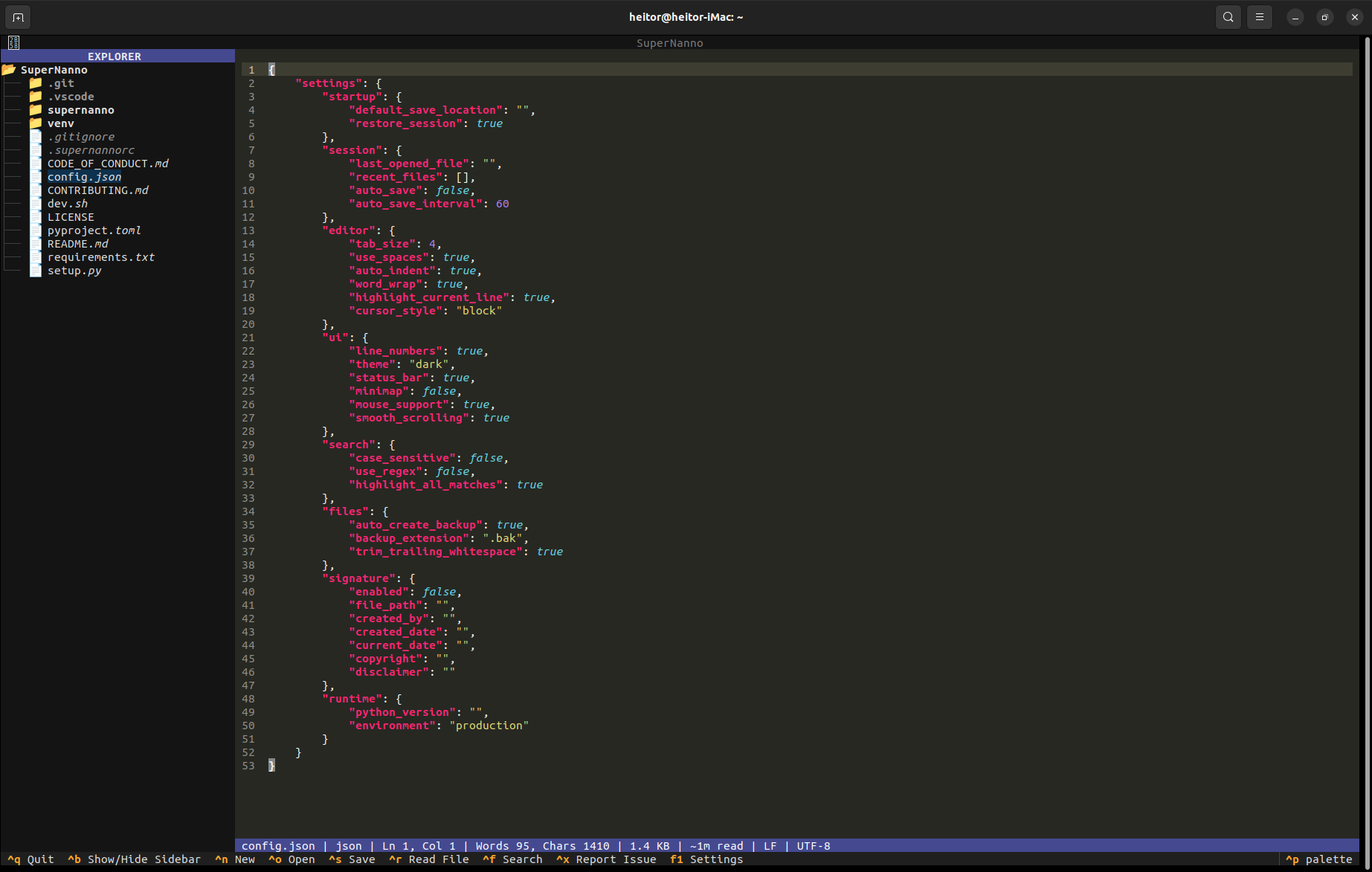The image size is (1372, 872).
Task: Open ^p palette command
Action: 1319,859
